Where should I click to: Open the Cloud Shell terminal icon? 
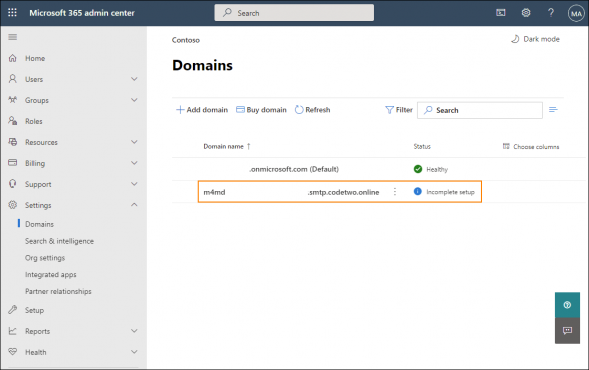pyautogui.click(x=500, y=13)
